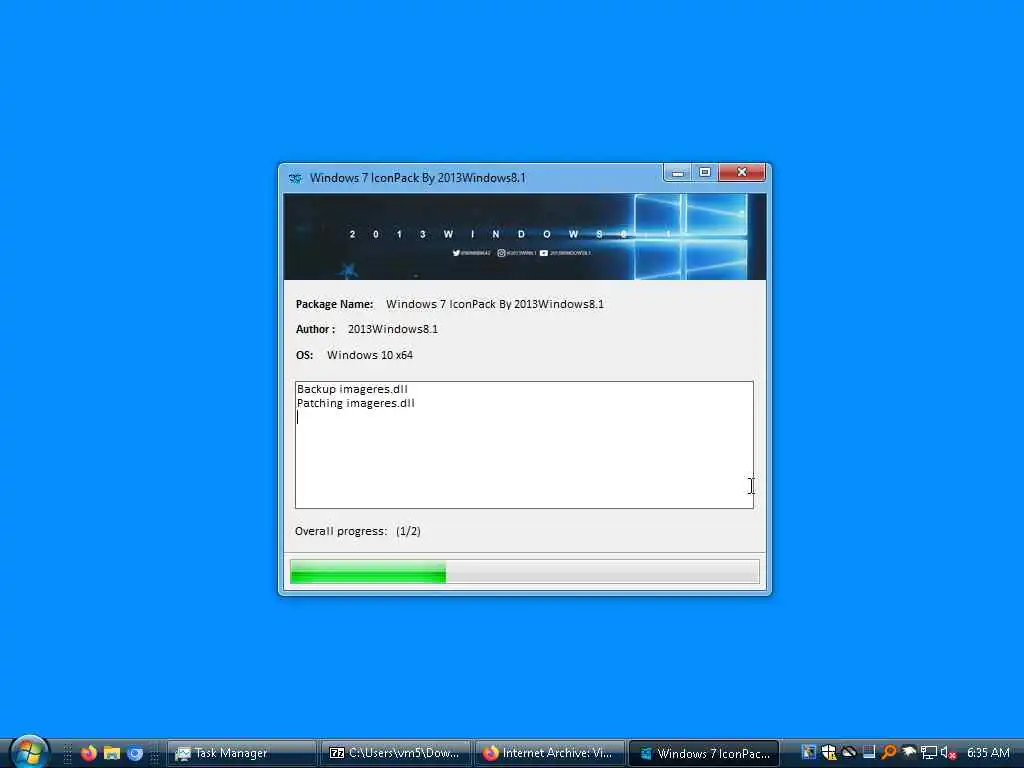Screen dimensions: 1024x768
Task: Click the 'Patching imageres.dll' log line
Action: [356, 404]
